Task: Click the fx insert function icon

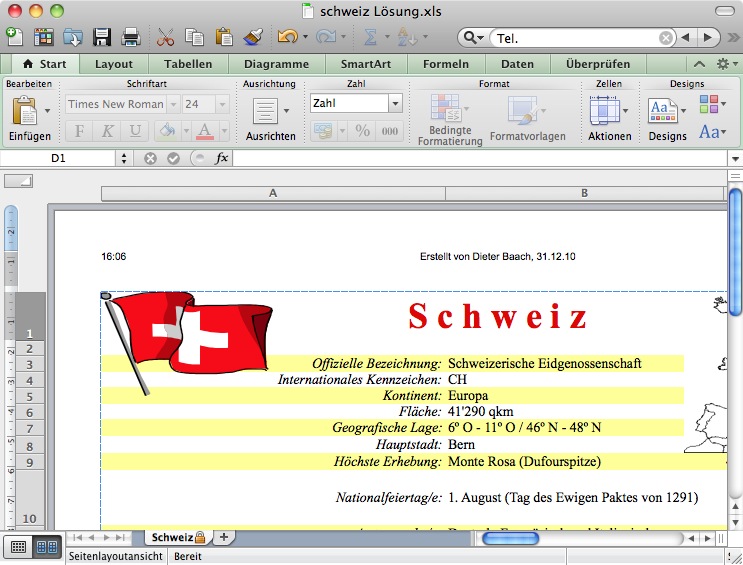Action: (222, 158)
